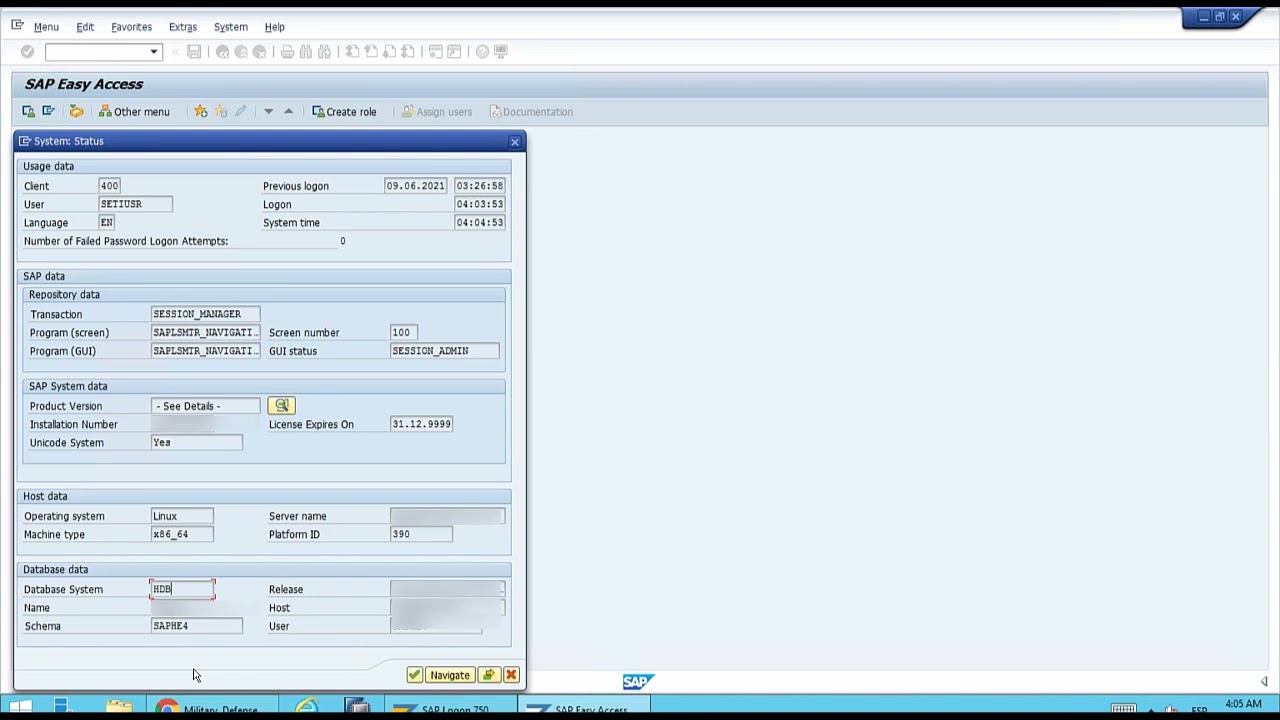This screenshot has height=720, width=1280.
Task: Click the Schema field SAPHE4
Action: tap(196, 626)
